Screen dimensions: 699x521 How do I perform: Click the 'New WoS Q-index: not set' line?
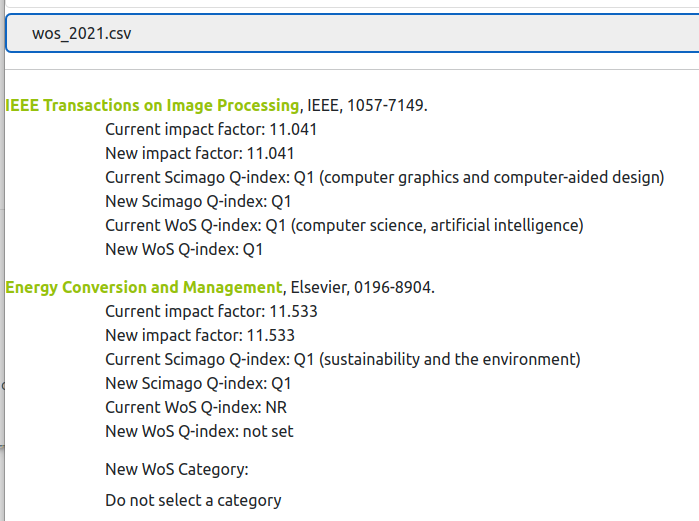(199, 431)
